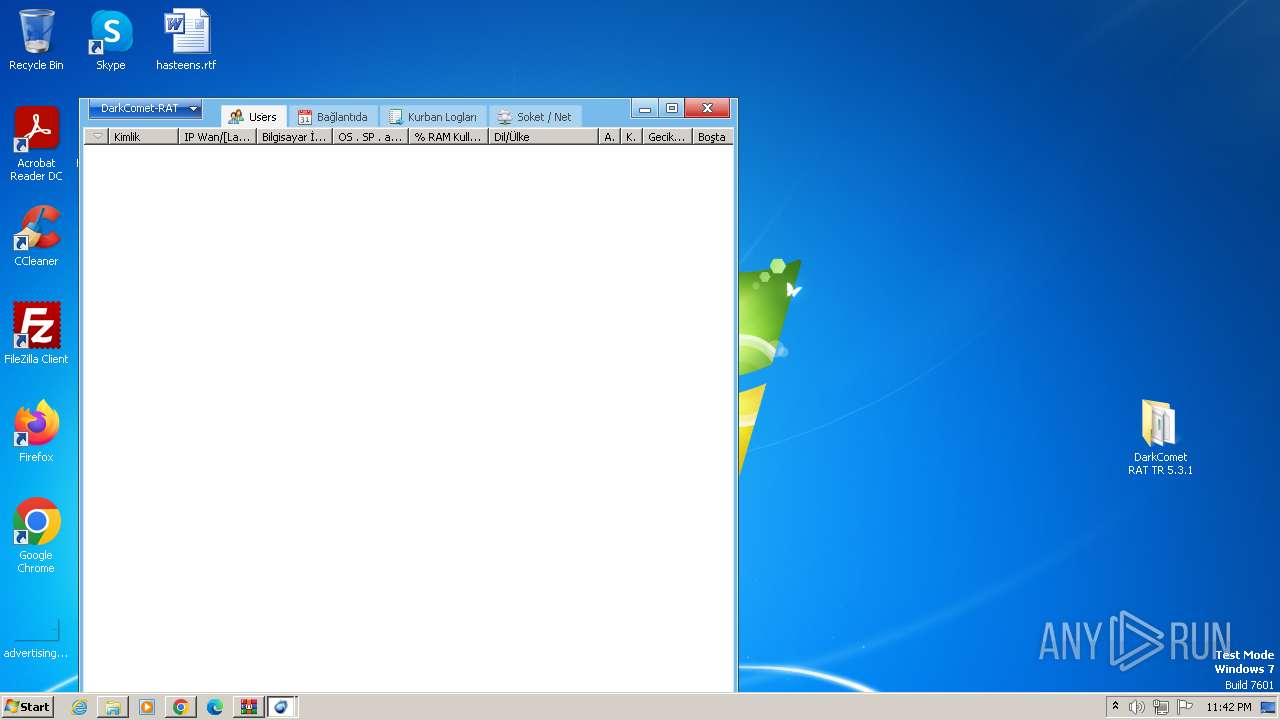Open the Soket / Net tab
1280x720 pixels.
[x=535, y=116]
